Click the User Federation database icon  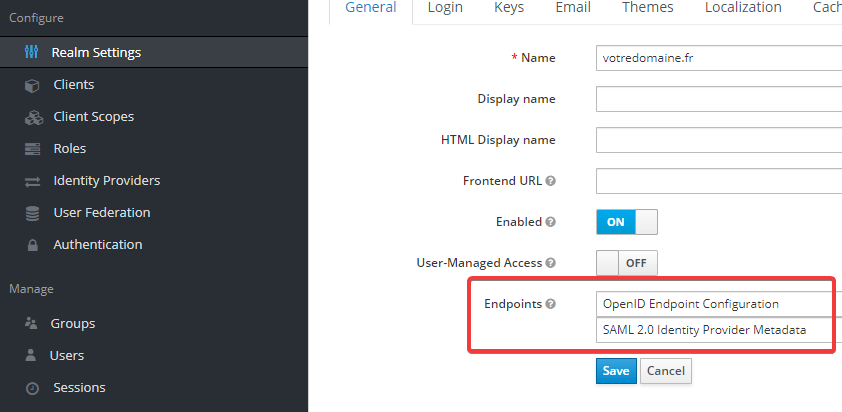(x=32, y=213)
